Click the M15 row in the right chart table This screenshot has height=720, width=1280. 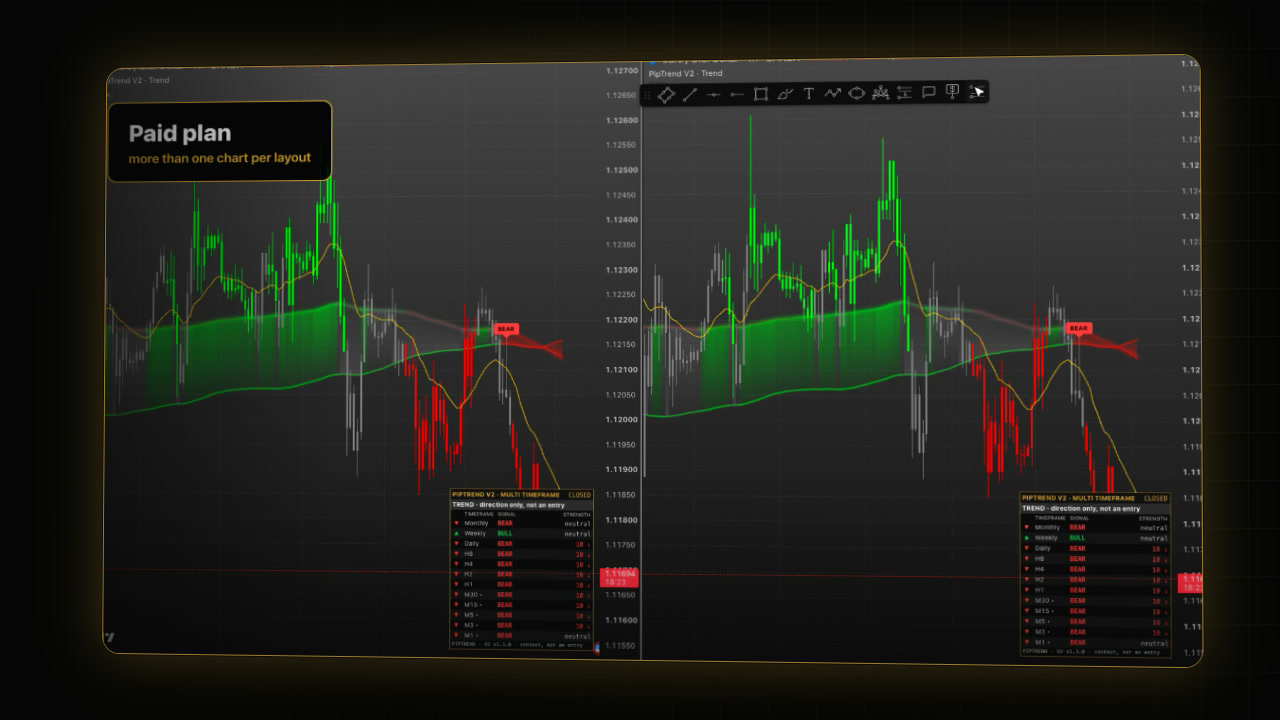coord(1095,611)
